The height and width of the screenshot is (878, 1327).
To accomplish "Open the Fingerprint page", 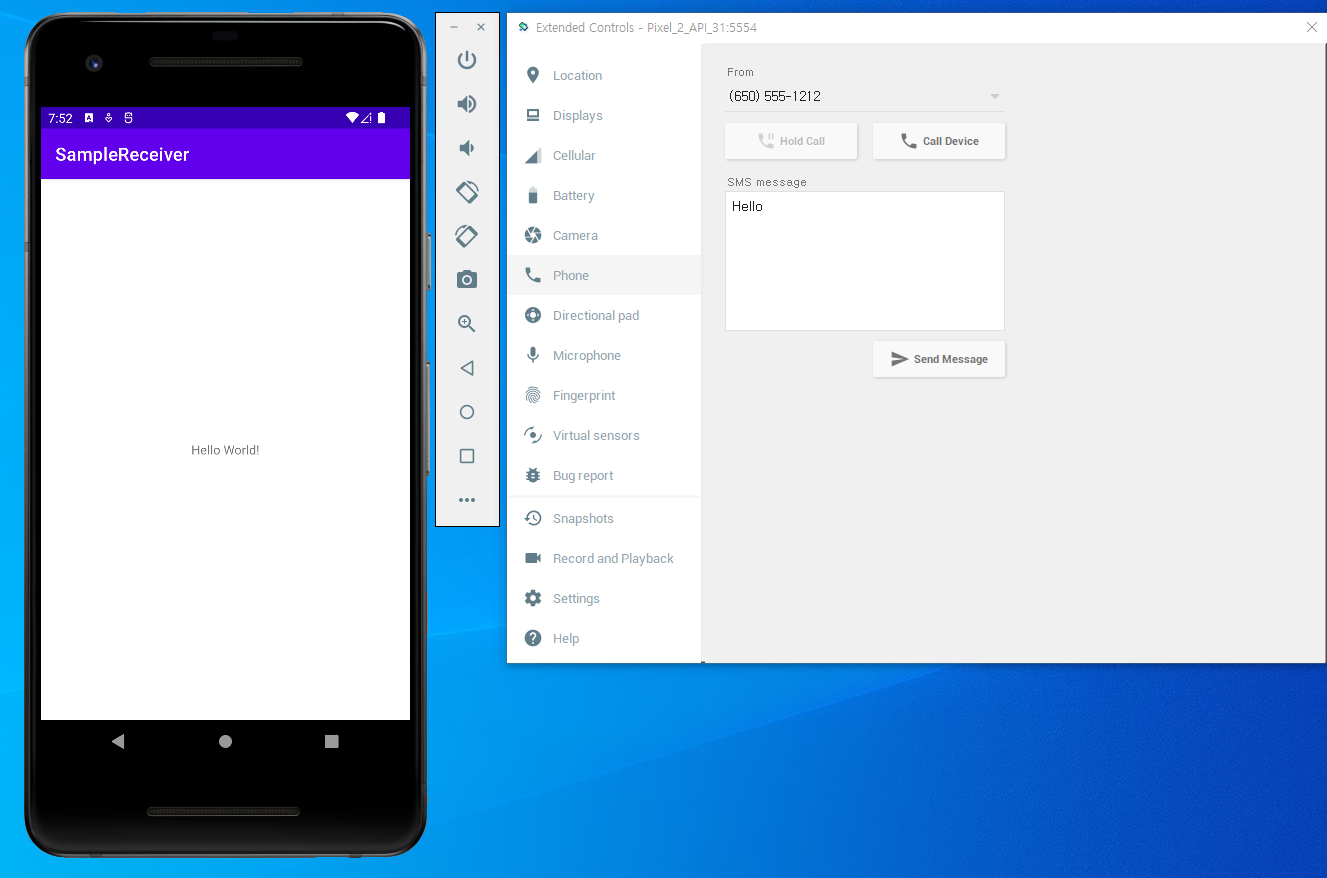I will click(604, 395).
